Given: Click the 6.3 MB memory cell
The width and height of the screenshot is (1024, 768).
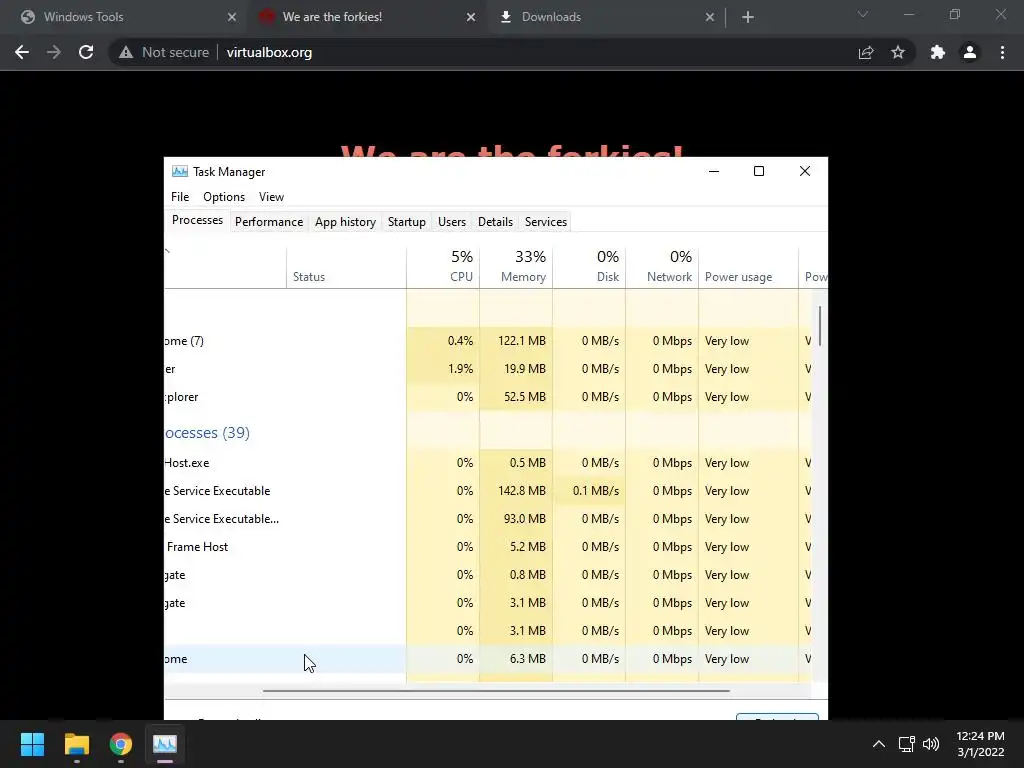Looking at the screenshot, I should (516, 659).
